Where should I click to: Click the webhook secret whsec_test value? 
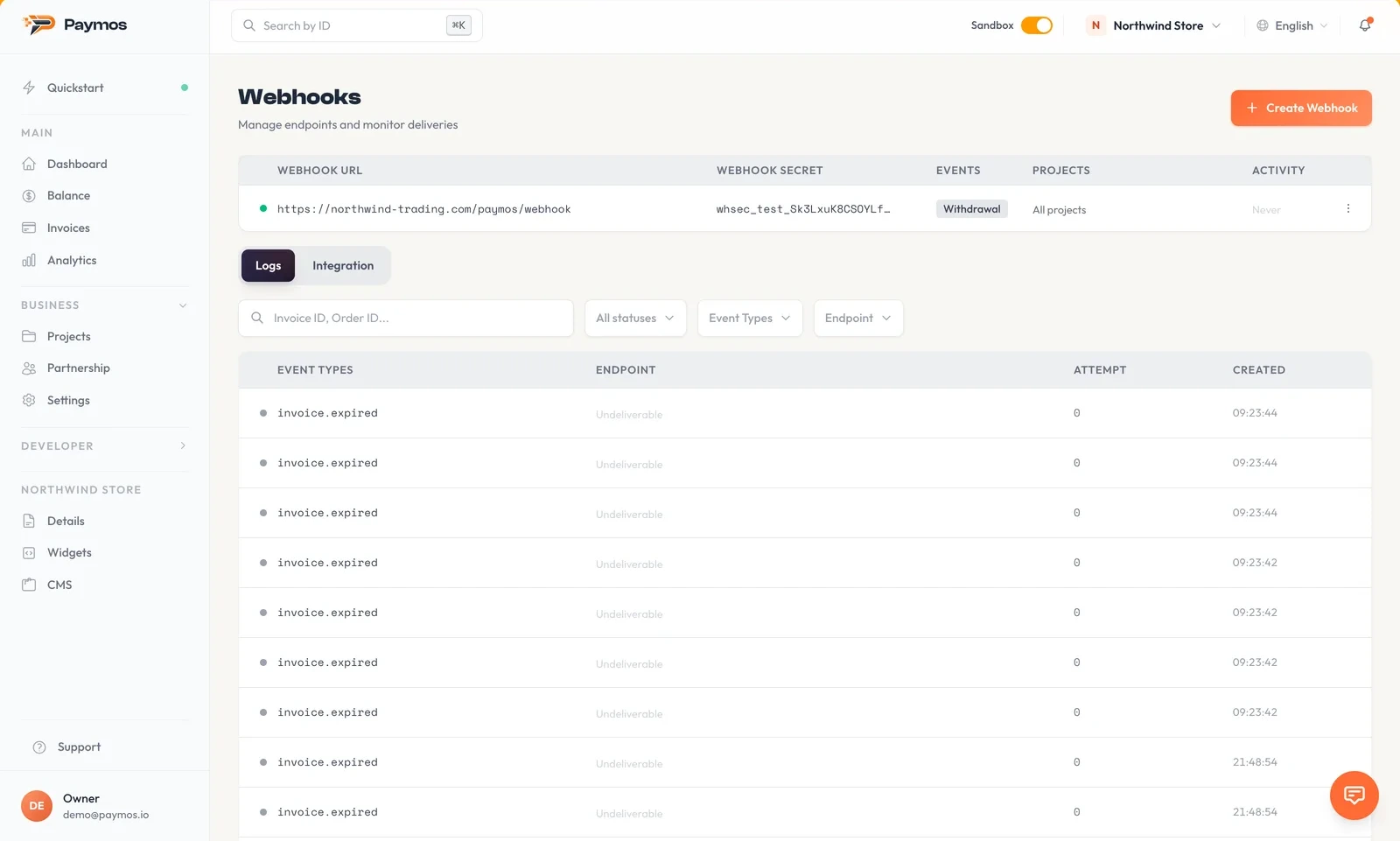coord(803,209)
